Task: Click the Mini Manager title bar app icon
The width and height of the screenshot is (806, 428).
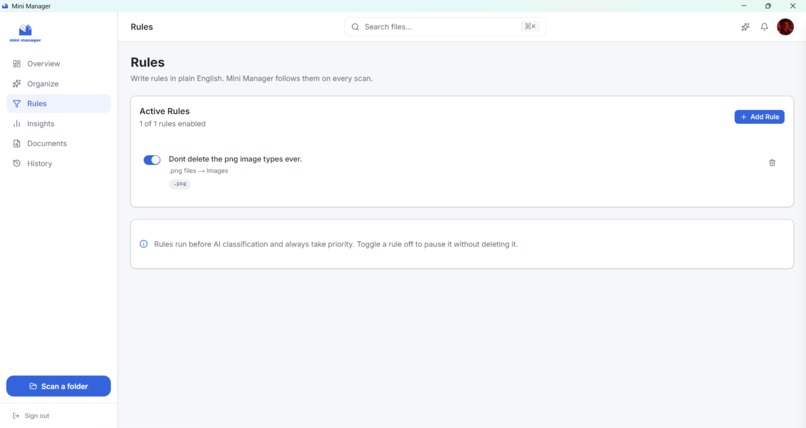Action: tap(5, 6)
